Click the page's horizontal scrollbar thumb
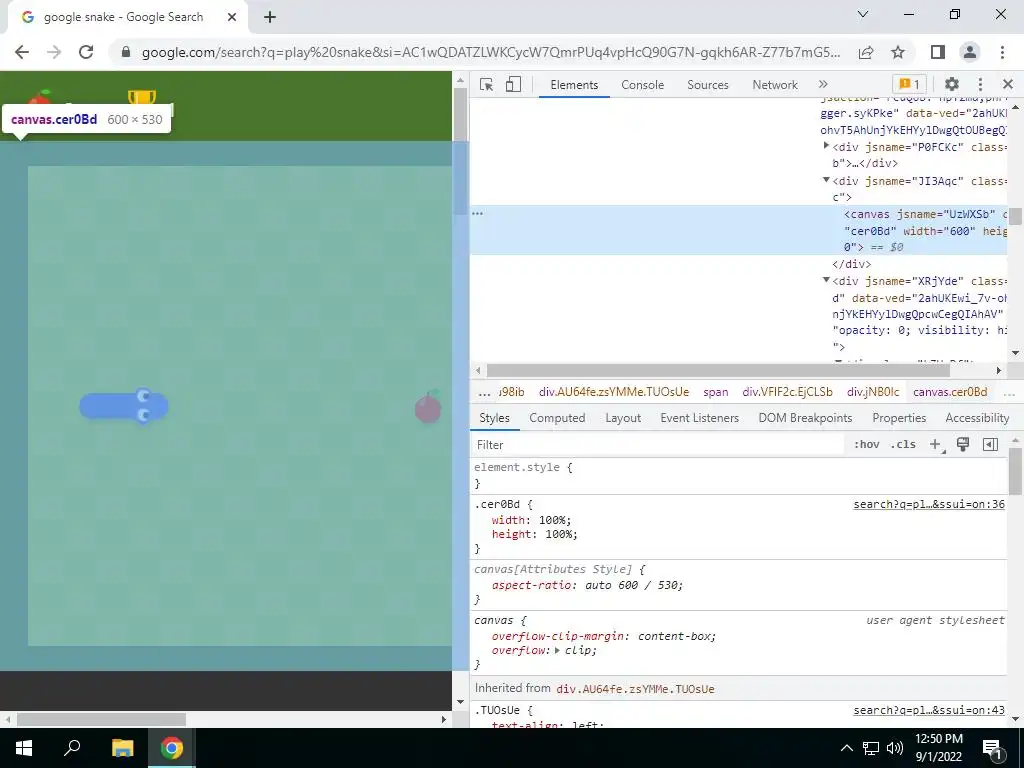This screenshot has width=1024, height=768. tap(101, 720)
